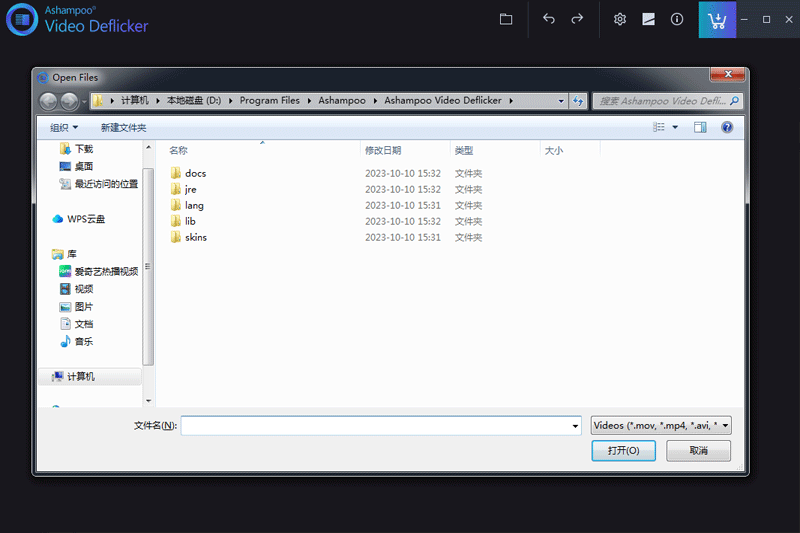Navigate to the Ashampoo breadcrumb
Image resolution: width=800 pixels, height=533 pixels.
pyautogui.click(x=342, y=101)
